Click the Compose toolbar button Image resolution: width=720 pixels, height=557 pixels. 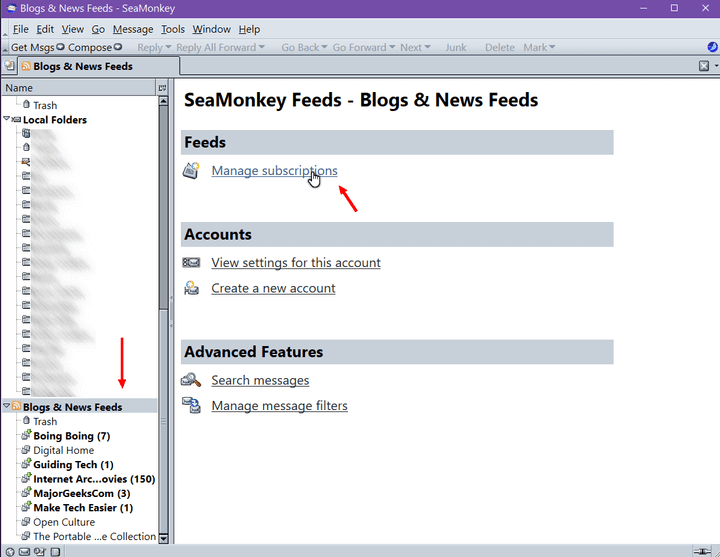pos(90,47)
